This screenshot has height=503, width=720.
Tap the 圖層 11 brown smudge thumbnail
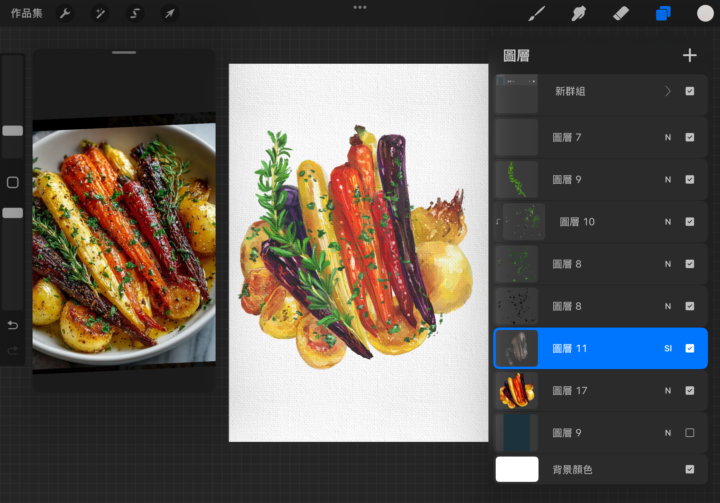(517, 349)
